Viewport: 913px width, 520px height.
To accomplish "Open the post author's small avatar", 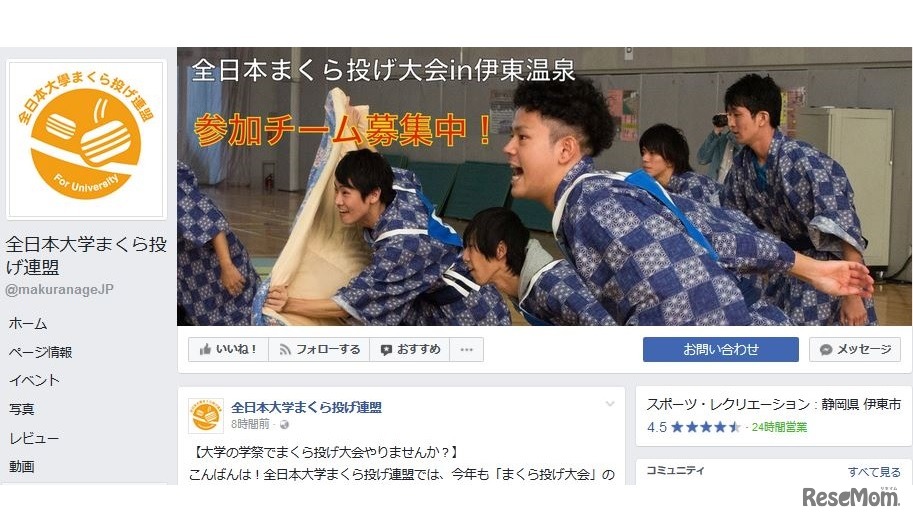I will click(206, 416).
